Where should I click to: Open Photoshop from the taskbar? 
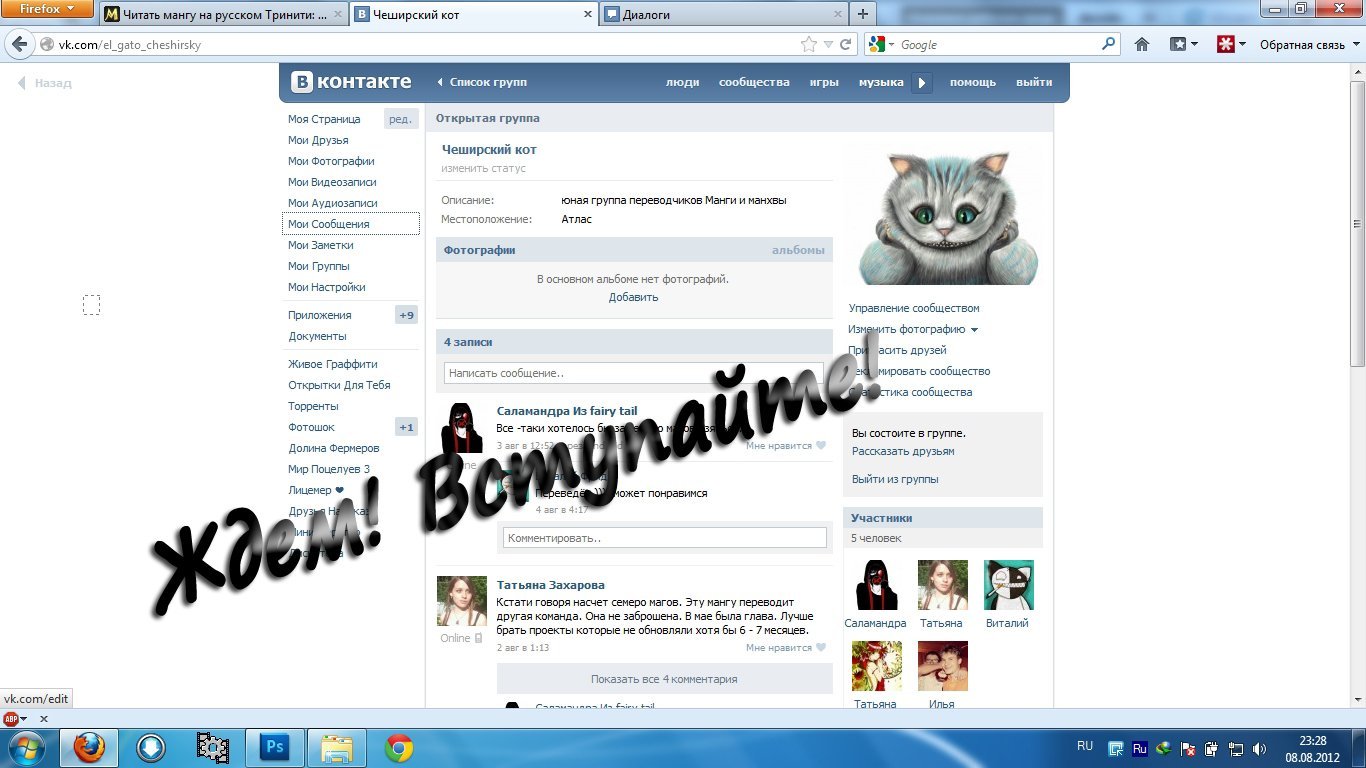coord(273,747)
